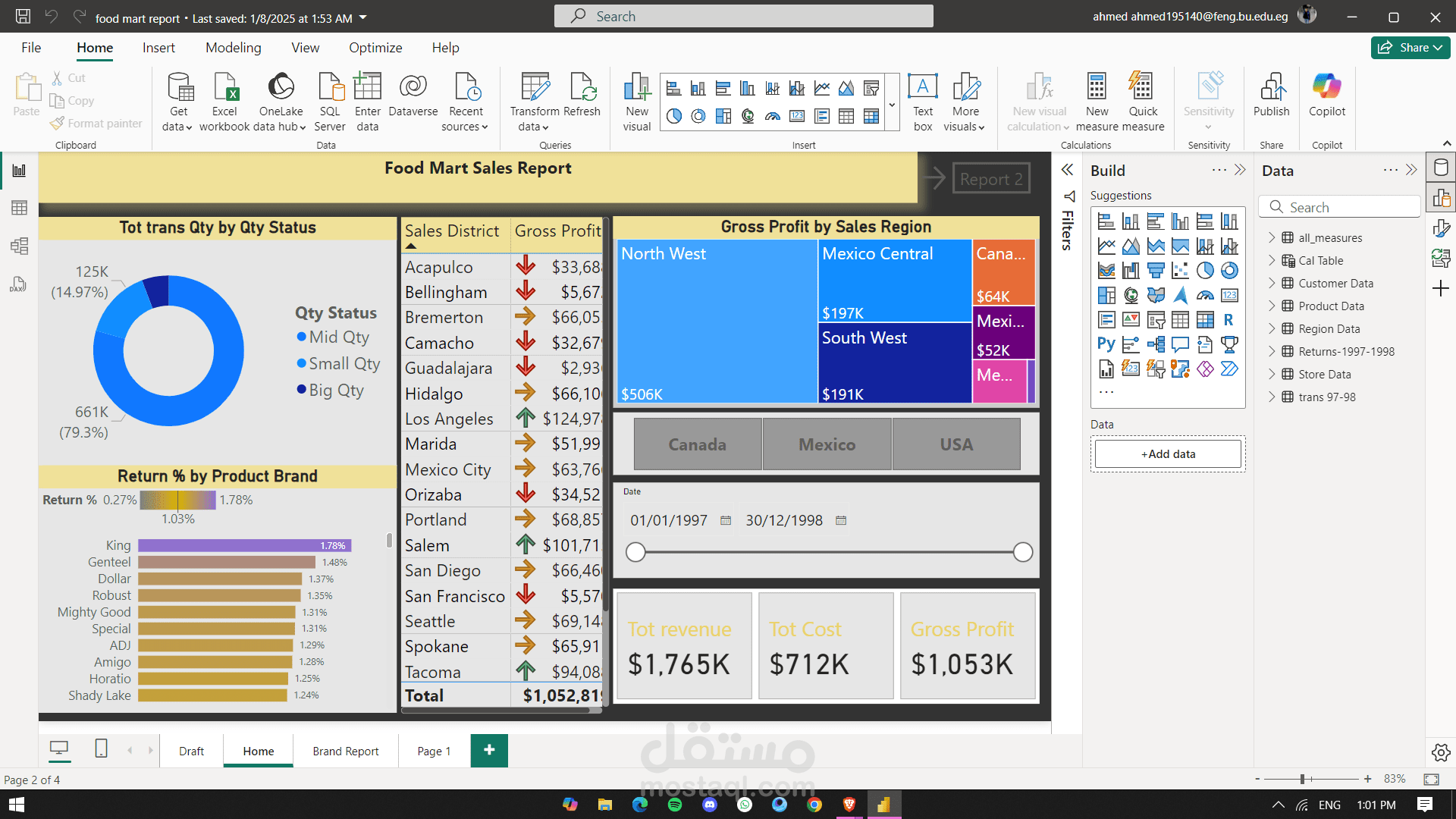Move the date slicer left handle
This screenshot has height=819, width=1456.
tap(635, 552)
